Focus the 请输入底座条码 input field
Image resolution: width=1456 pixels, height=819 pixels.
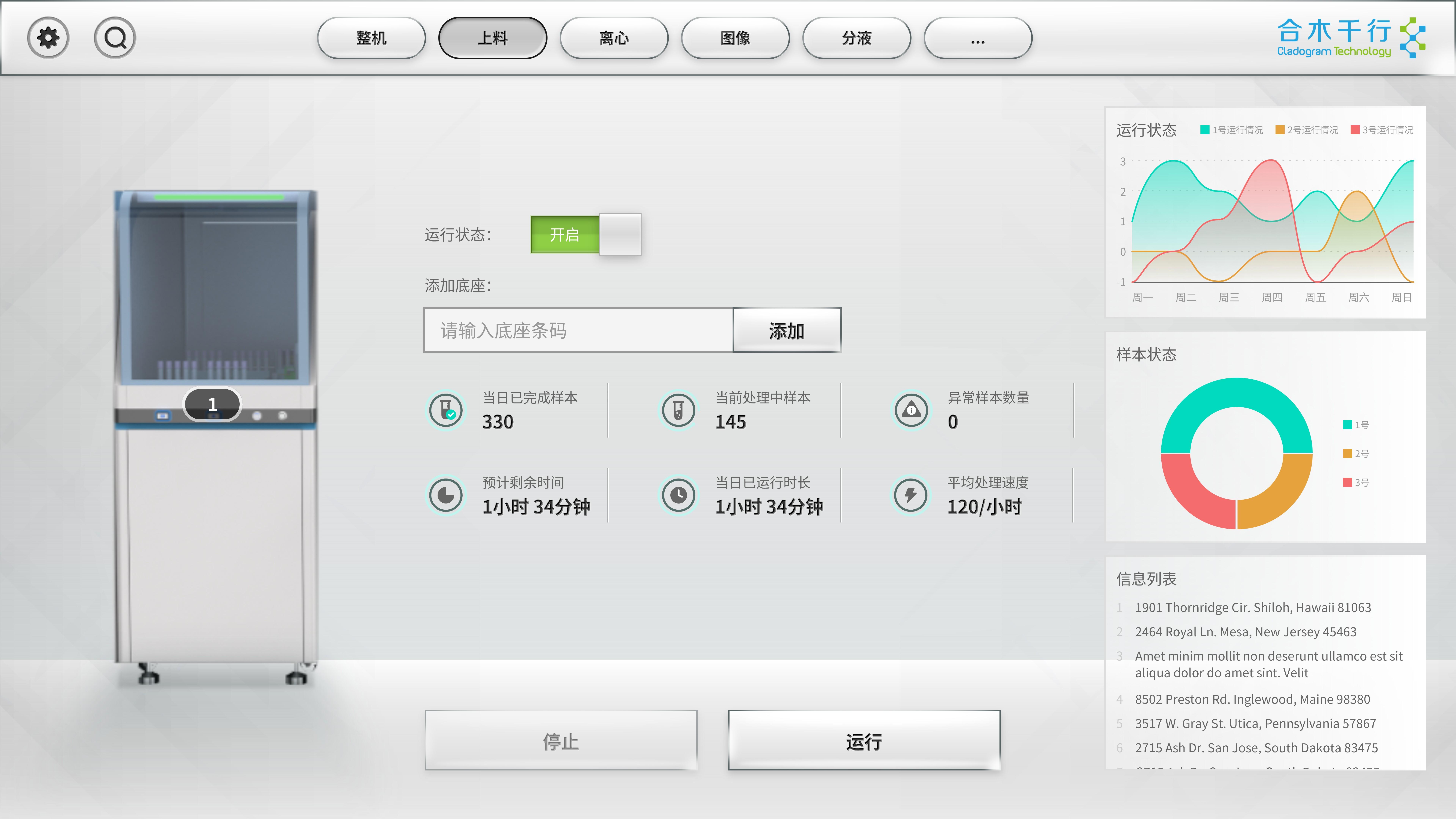coord(578,330)
